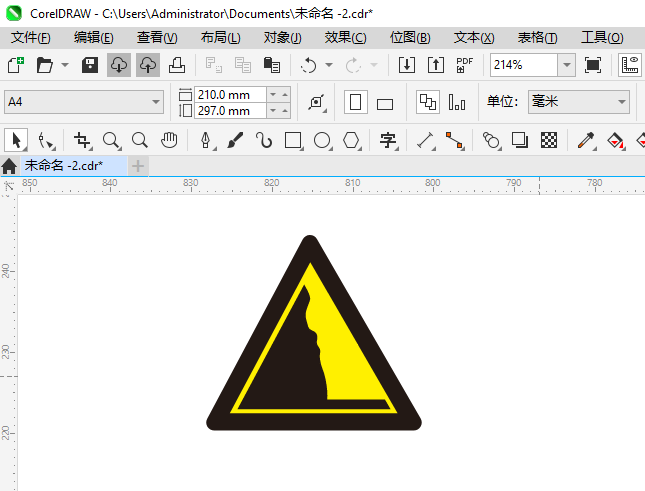Viewport: 645px width, 491px height.
Task: Select the Blend tool
Action: click(491, 140)
